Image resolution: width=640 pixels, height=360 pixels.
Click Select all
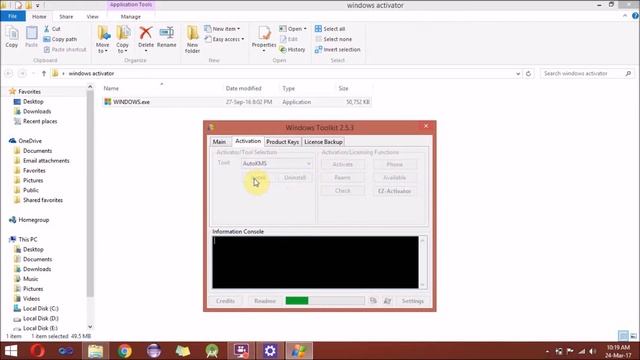330,29
